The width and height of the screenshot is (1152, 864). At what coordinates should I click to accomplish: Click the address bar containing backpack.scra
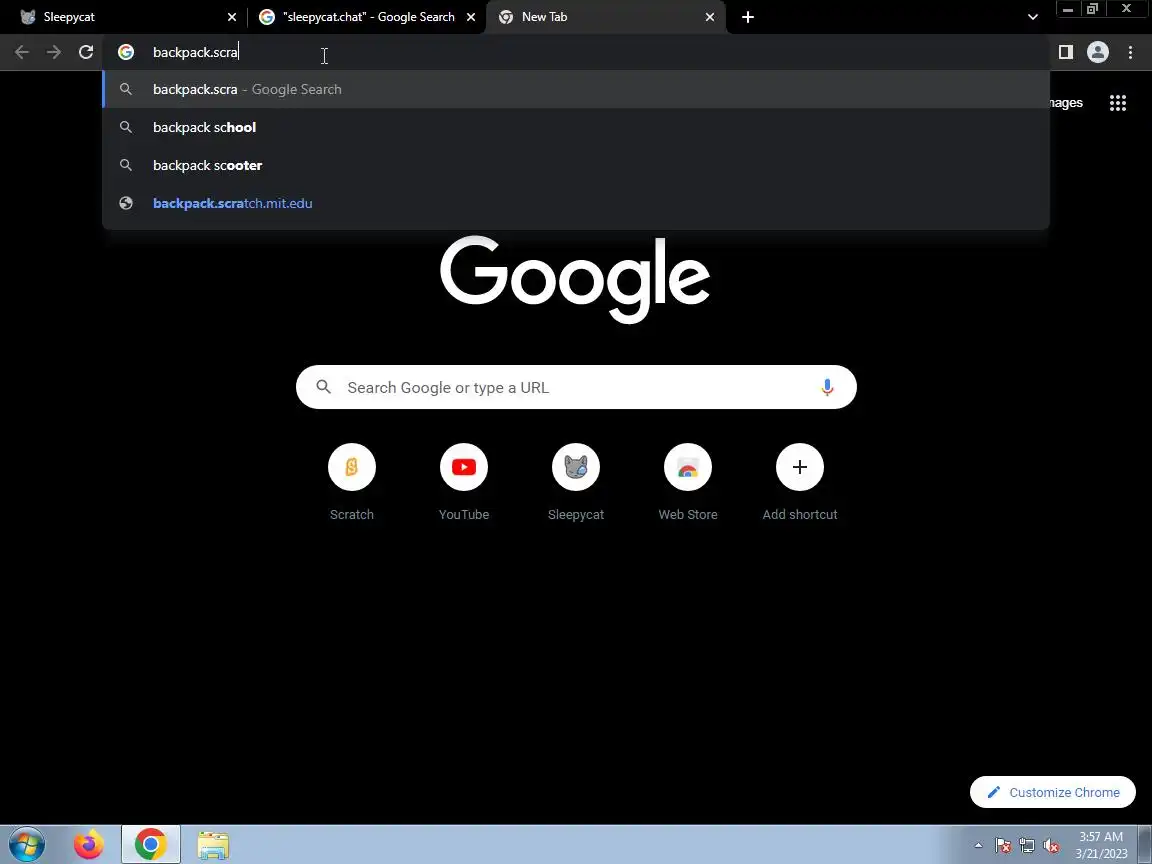point(576,52)
